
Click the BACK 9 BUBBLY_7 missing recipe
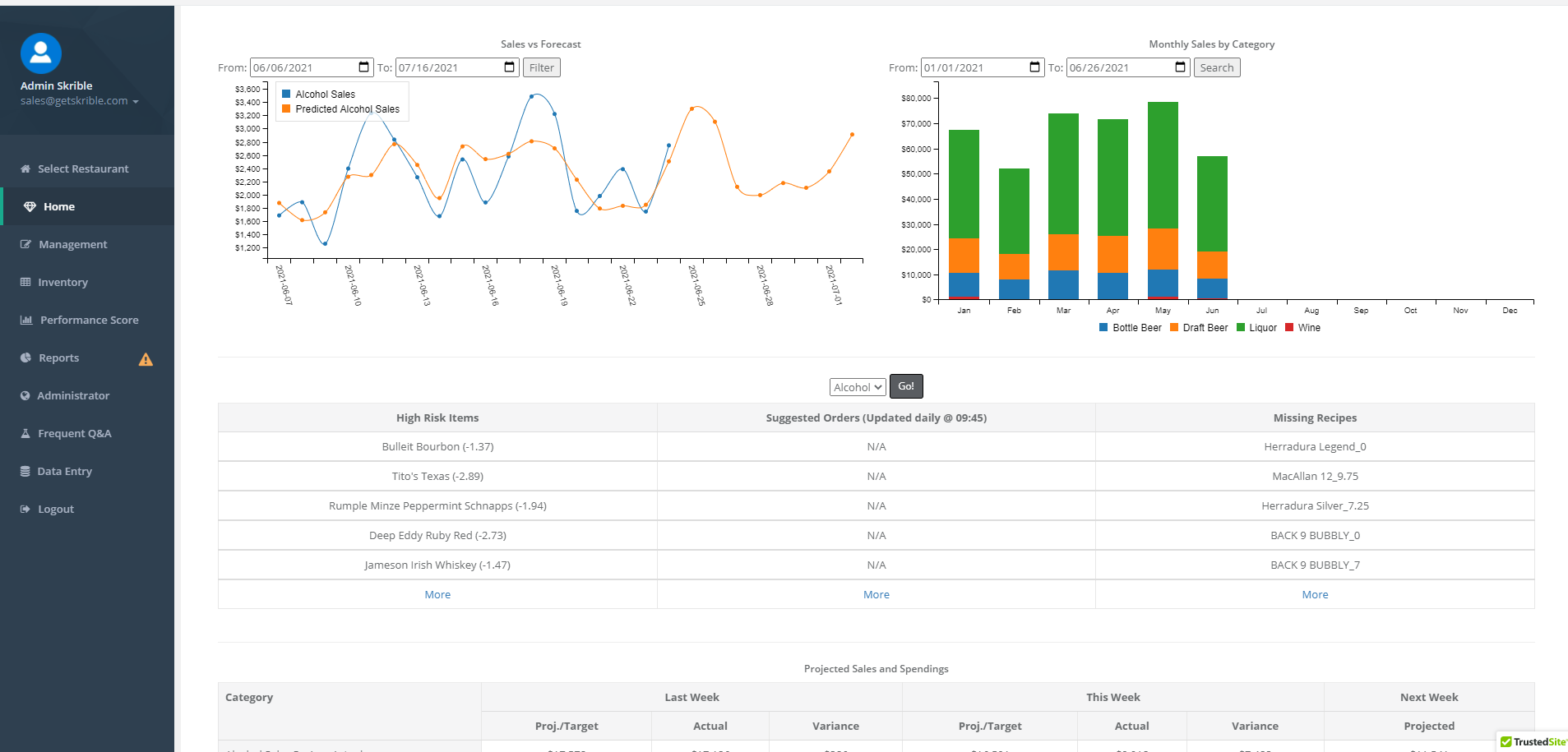[x=1315, y=565]
